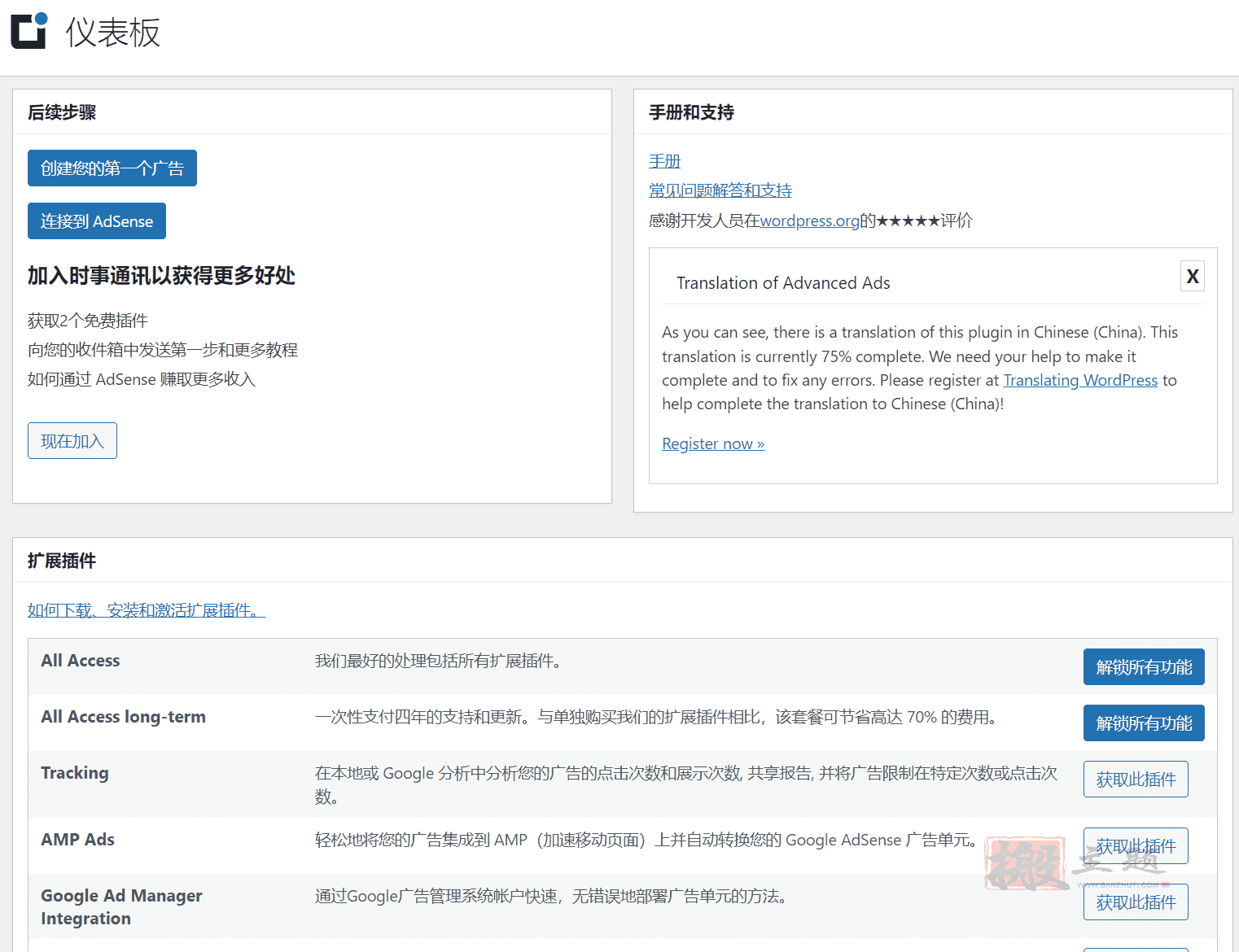Click the 扩展插件 panel heading
1239x952 pixels.
(x=62, y=561)
